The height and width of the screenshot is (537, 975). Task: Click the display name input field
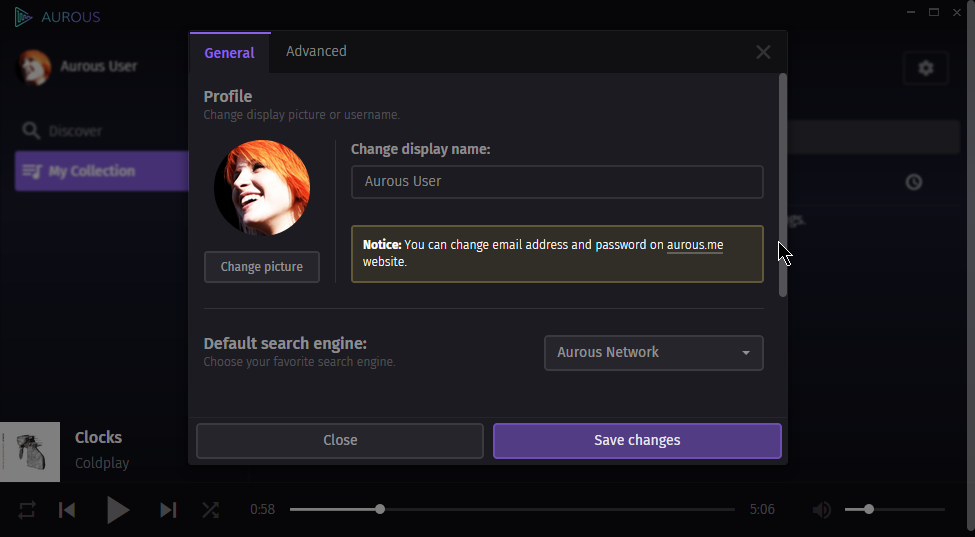[557, 181]
